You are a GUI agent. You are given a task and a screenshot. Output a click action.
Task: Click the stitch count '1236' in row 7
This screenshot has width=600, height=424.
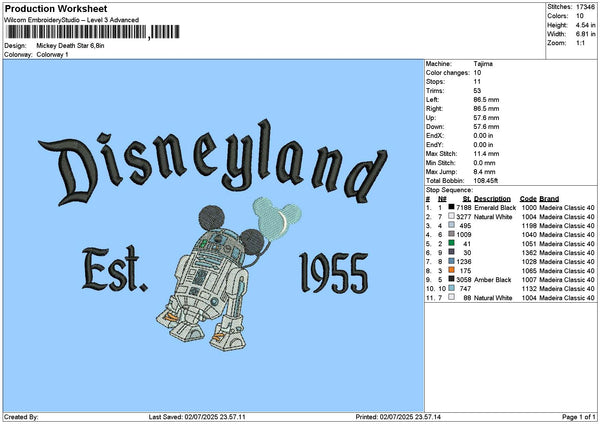click(x=464, y=261)
